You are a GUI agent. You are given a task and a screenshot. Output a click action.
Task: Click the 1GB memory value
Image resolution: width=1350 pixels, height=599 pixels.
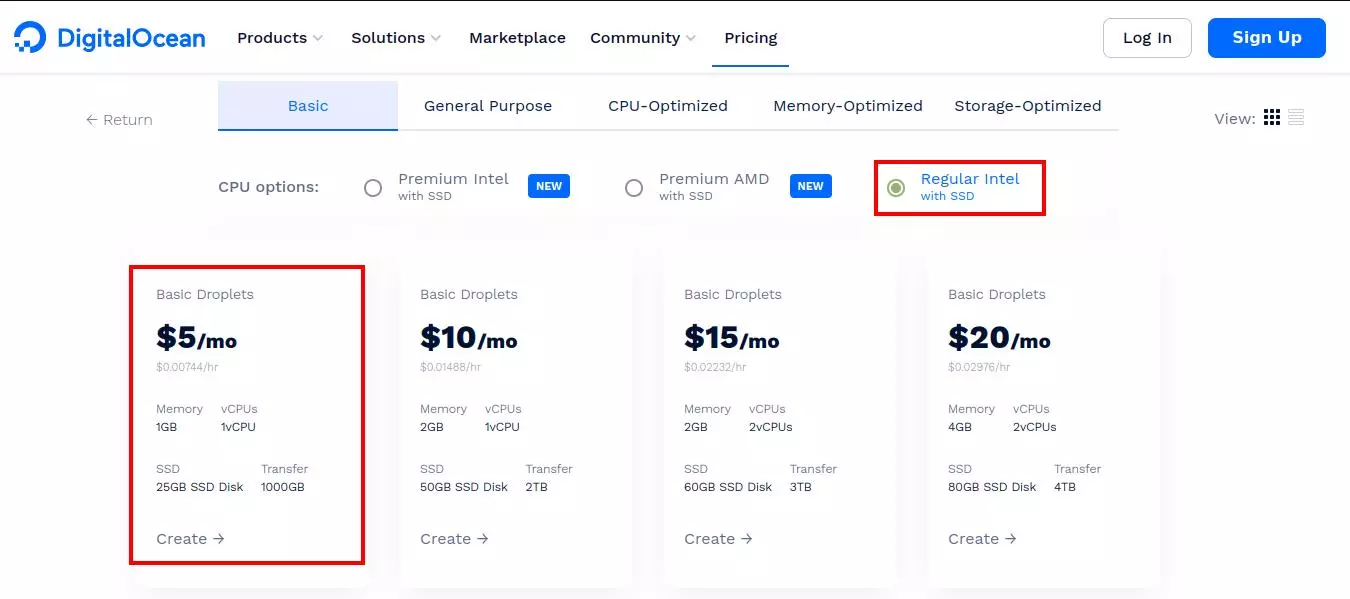pyautogui.click(x=166, y=427)
